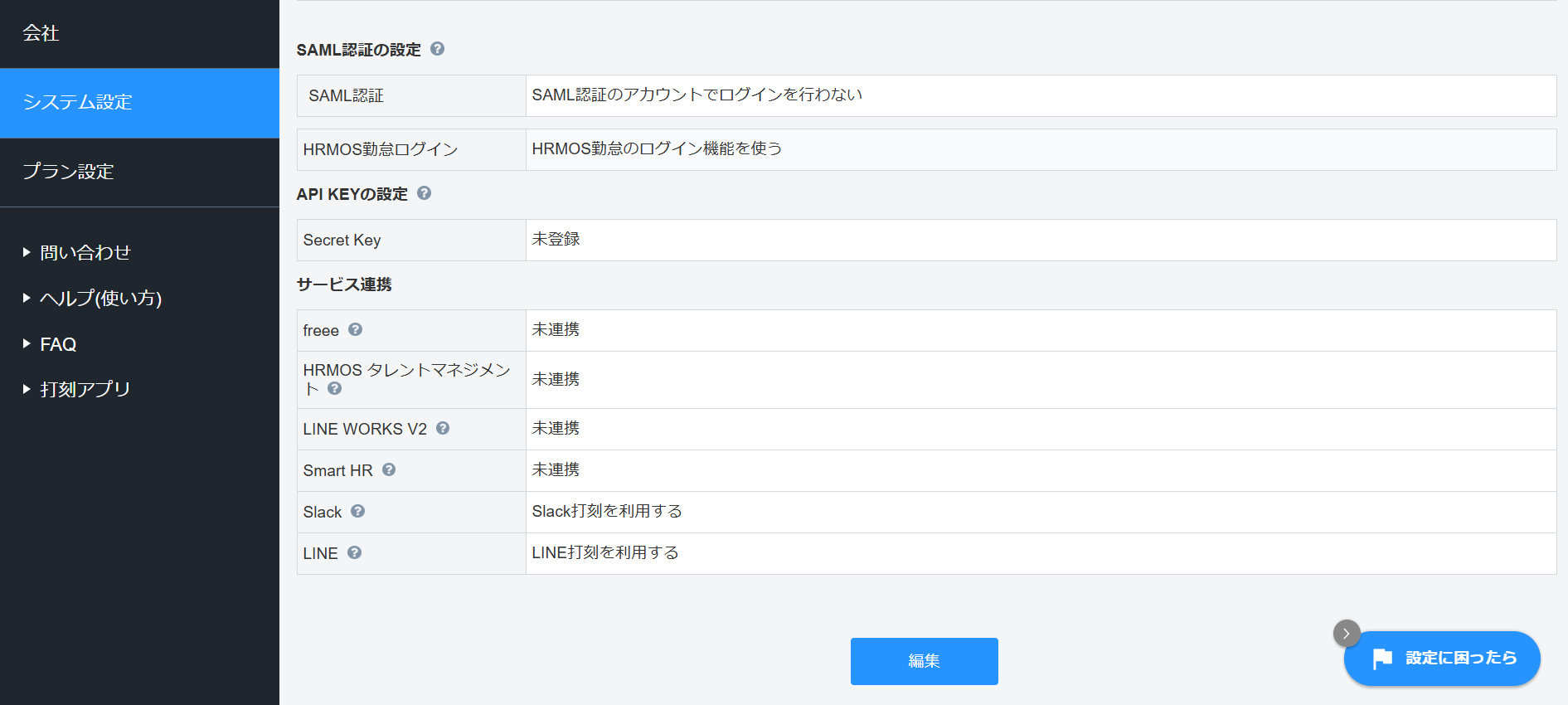Viewport: 1568px width, 705px height.
Task: Click the SAML認証 label cell
Action: (411, 95)
